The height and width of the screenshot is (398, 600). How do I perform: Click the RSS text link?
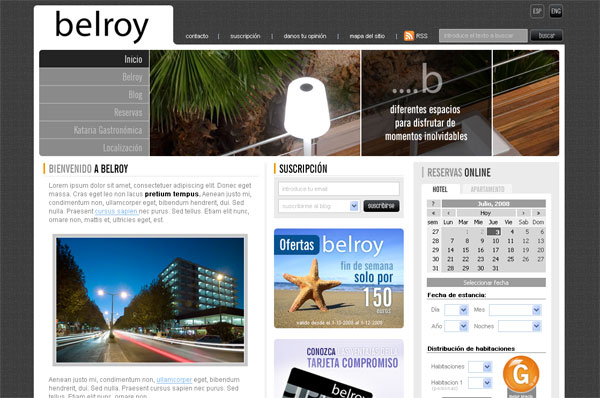(x=421, y=36)
